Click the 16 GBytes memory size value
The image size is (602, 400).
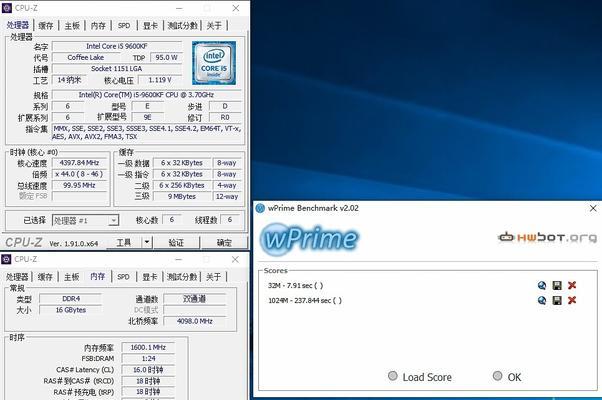pyautogui.click(x=71, y=310)
